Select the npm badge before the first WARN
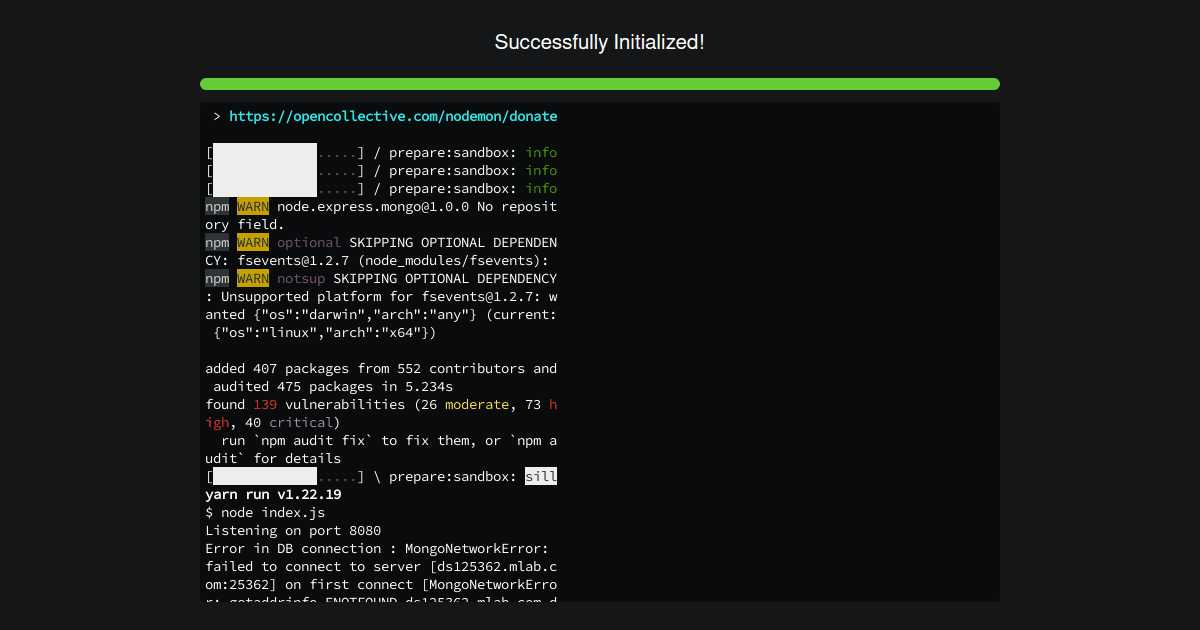 point(217,206)
